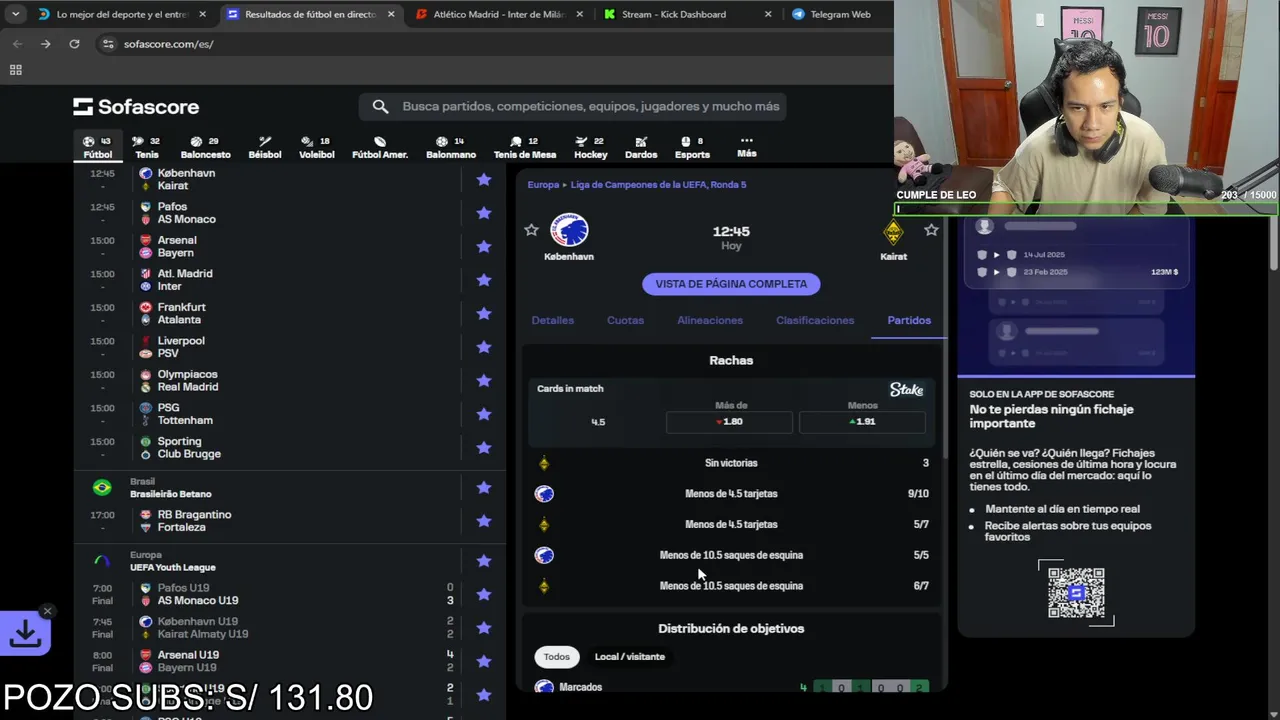
Task: Open the Balonmano sport category
Action: click(x=451, y=147)
